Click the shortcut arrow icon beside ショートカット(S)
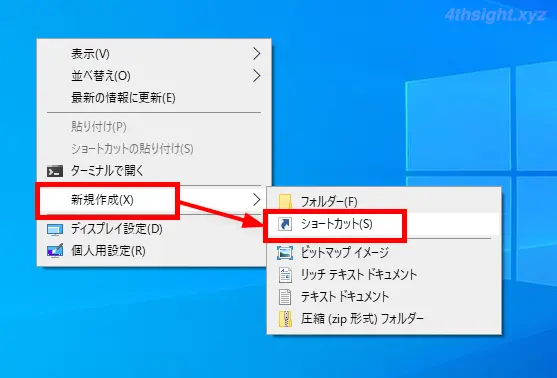557x378 pixels. click(285, 224)
